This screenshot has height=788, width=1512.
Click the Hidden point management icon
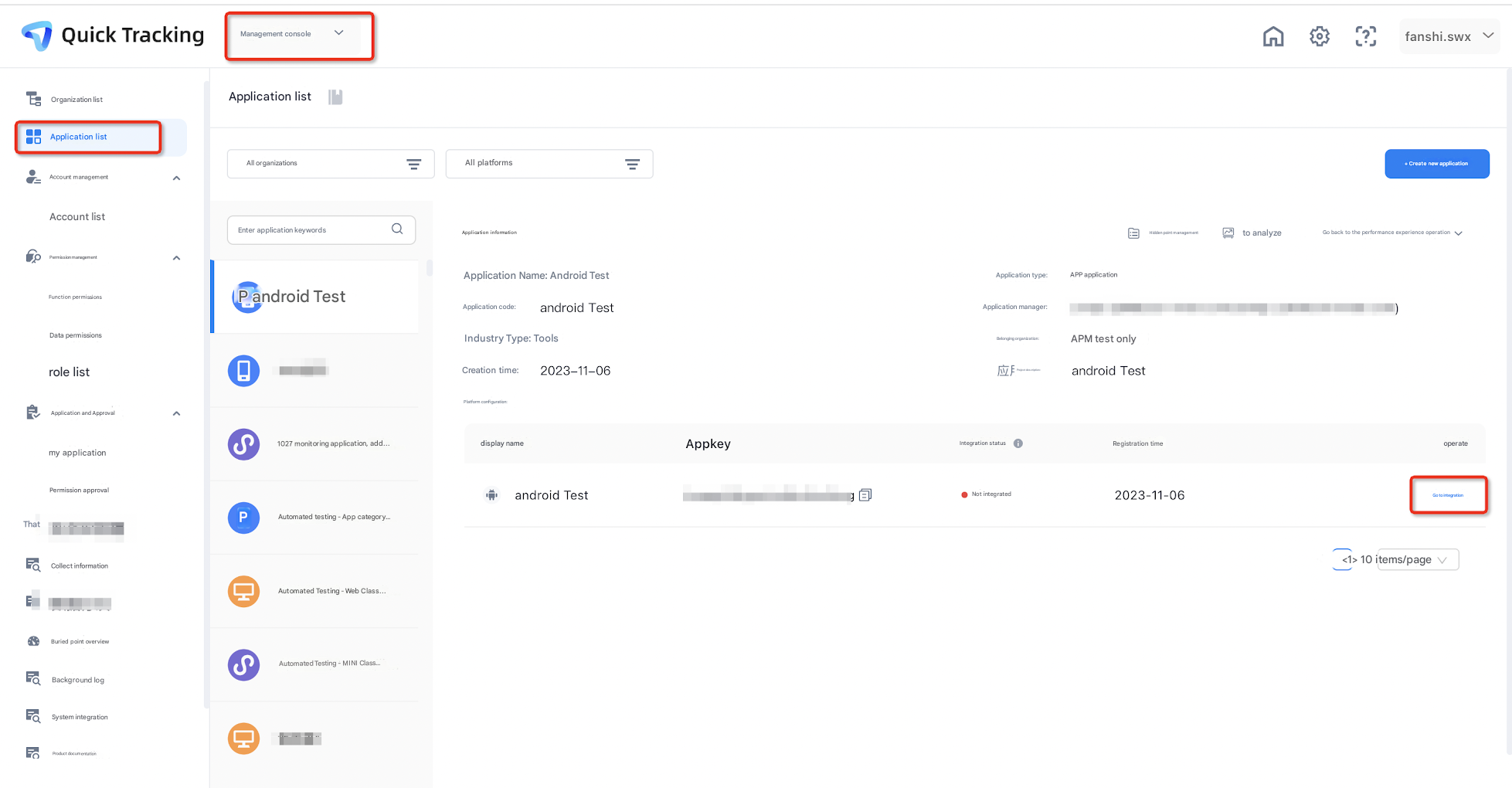1133,233
